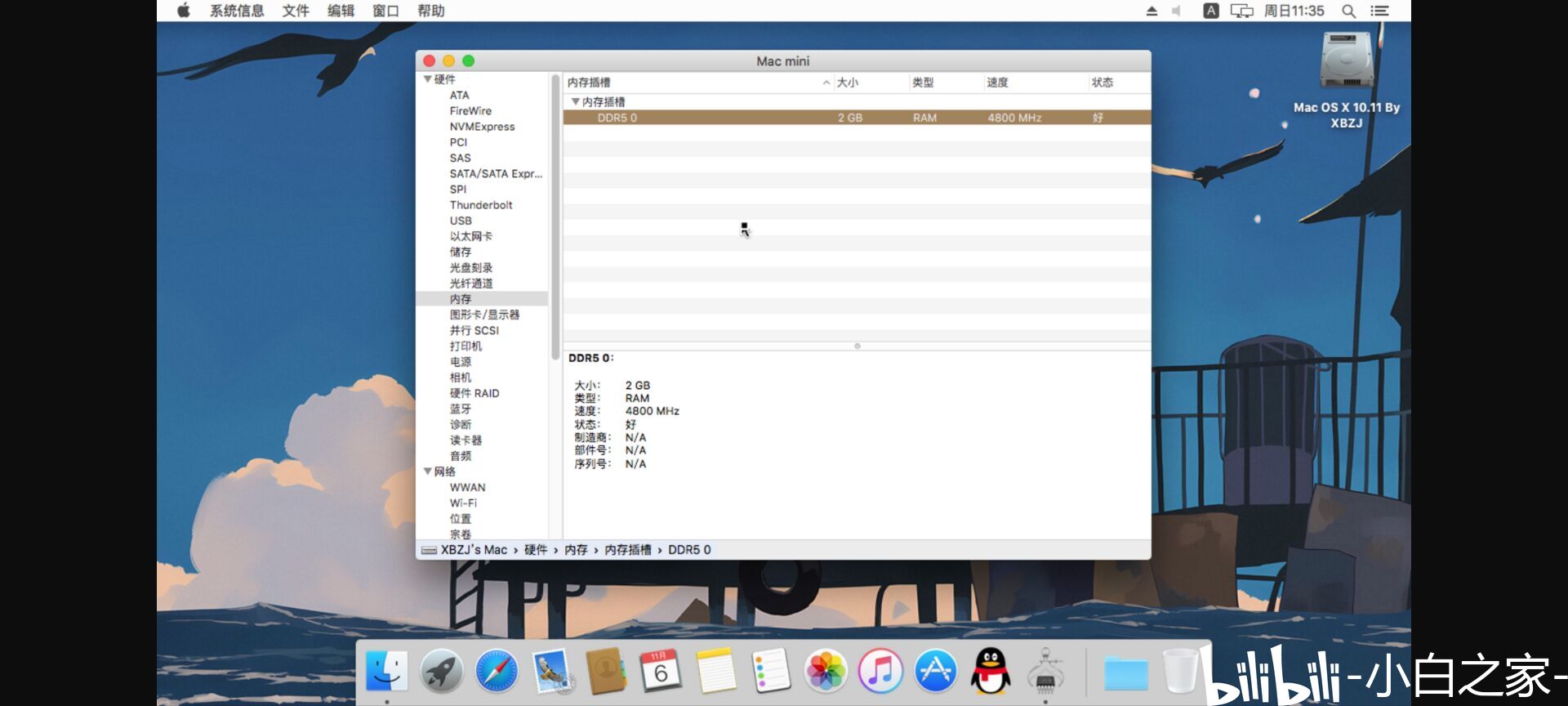Click System Information chip icon in Dock
This screenshot has width=1568, height=706.
[1045, 672]
